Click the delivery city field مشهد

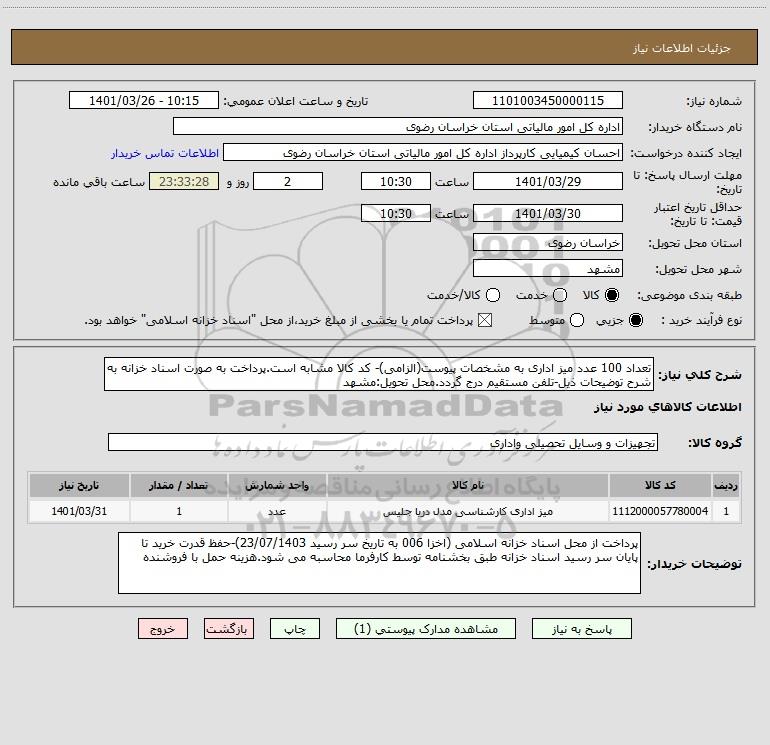(548, 268)
